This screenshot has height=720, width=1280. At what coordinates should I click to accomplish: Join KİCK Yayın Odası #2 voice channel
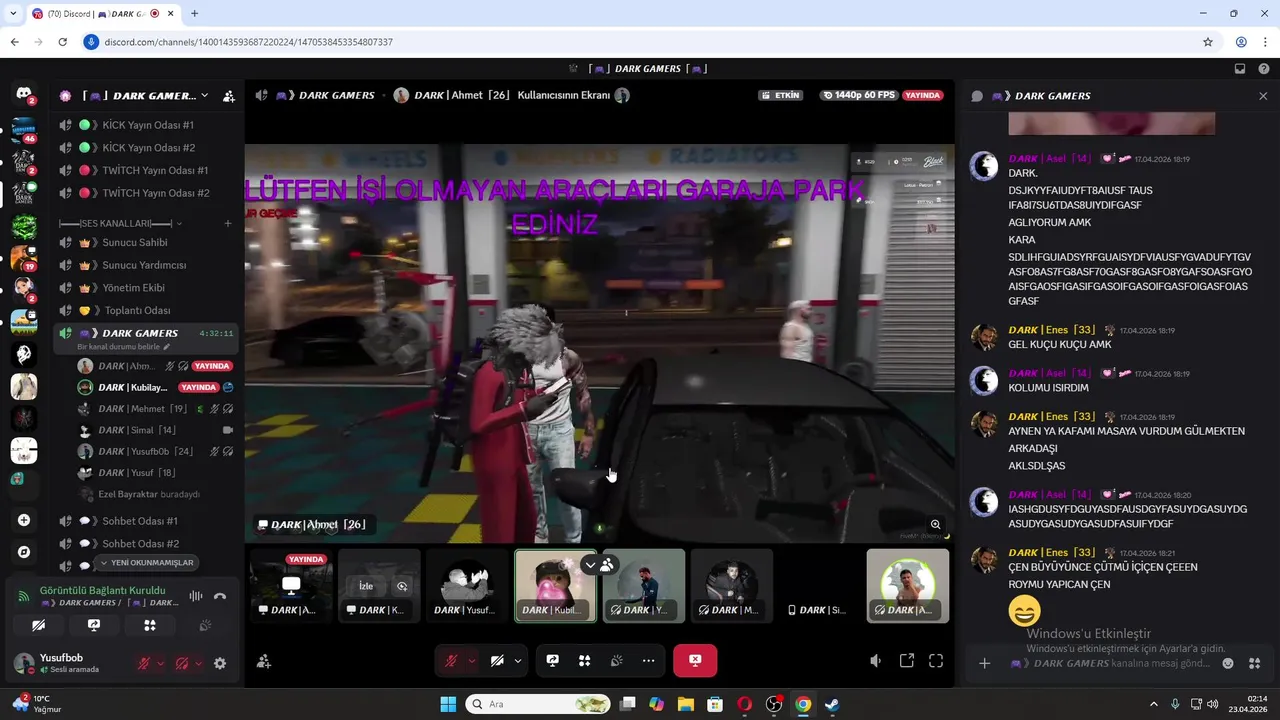148,148
